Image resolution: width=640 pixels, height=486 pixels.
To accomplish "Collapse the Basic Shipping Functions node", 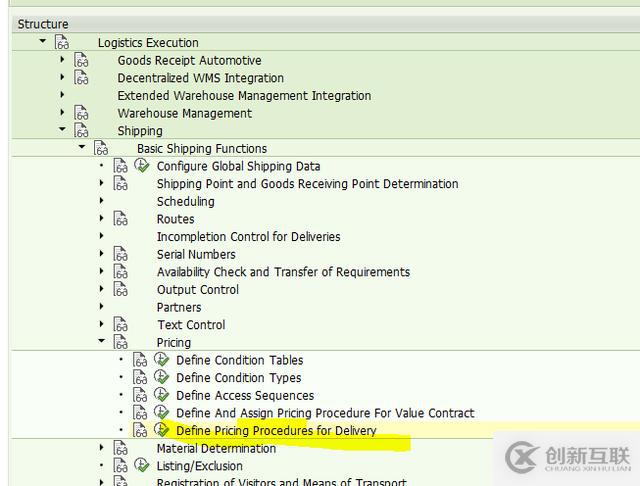I will 82,148.
